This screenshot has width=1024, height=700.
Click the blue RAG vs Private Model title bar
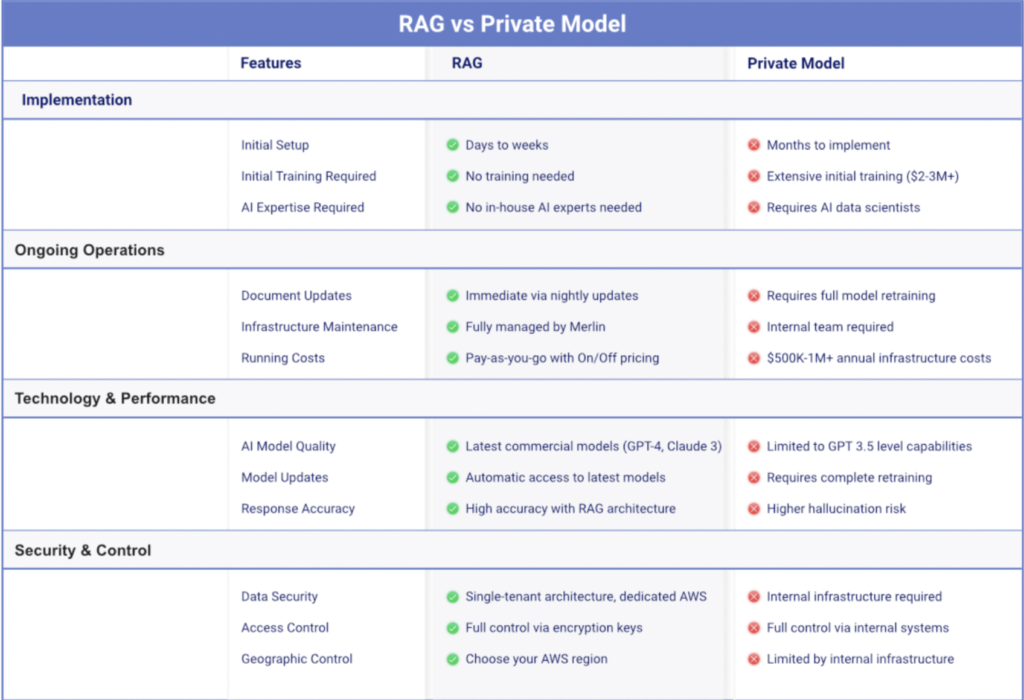[512, 24]
